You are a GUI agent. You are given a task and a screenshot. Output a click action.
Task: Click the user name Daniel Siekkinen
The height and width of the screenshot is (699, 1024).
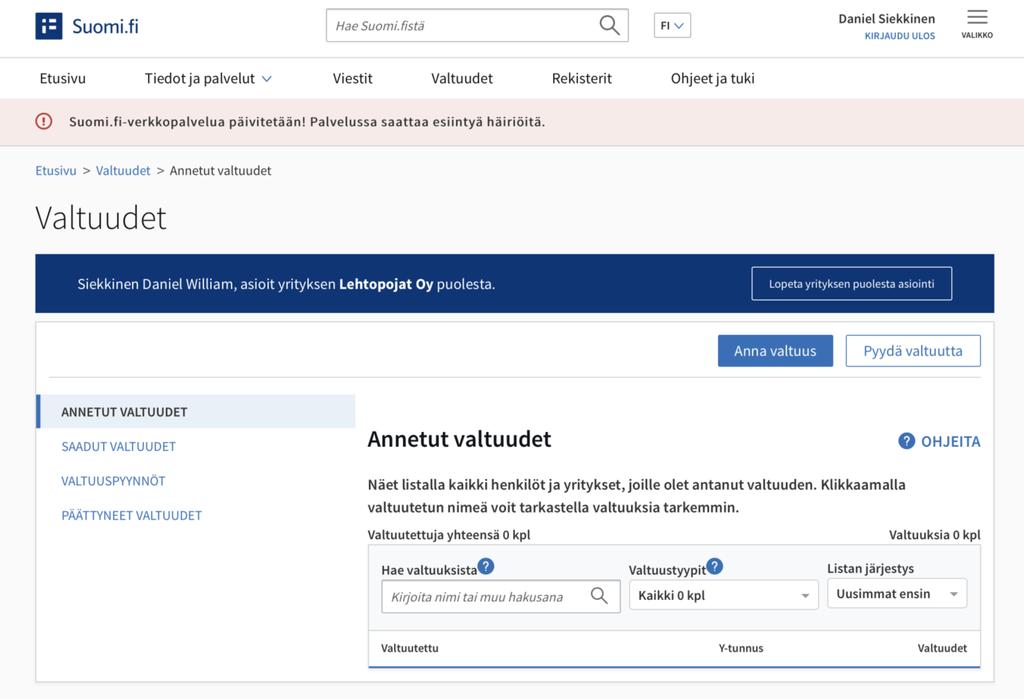pos(886,18)
